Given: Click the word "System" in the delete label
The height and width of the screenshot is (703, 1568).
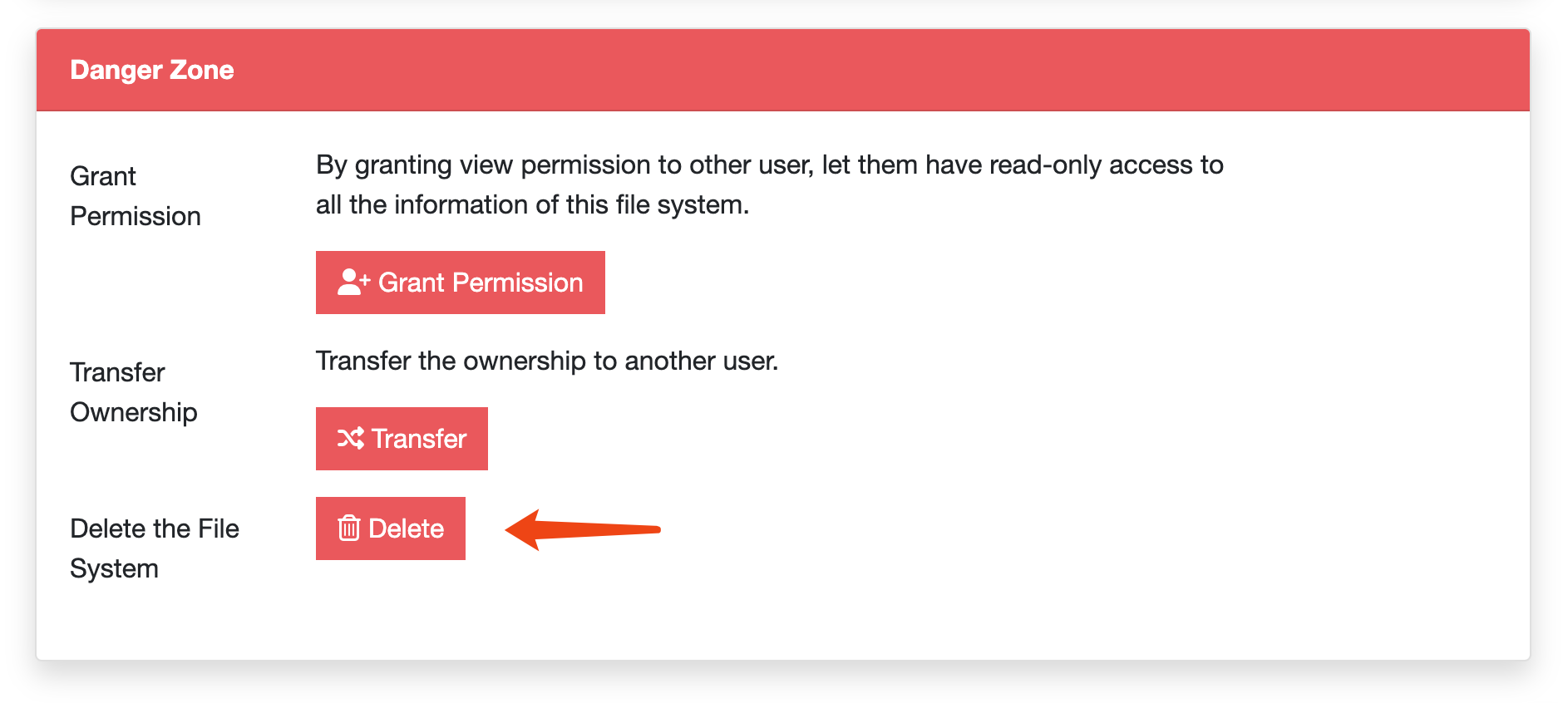Looking at the screenshot, I should 114,568.
